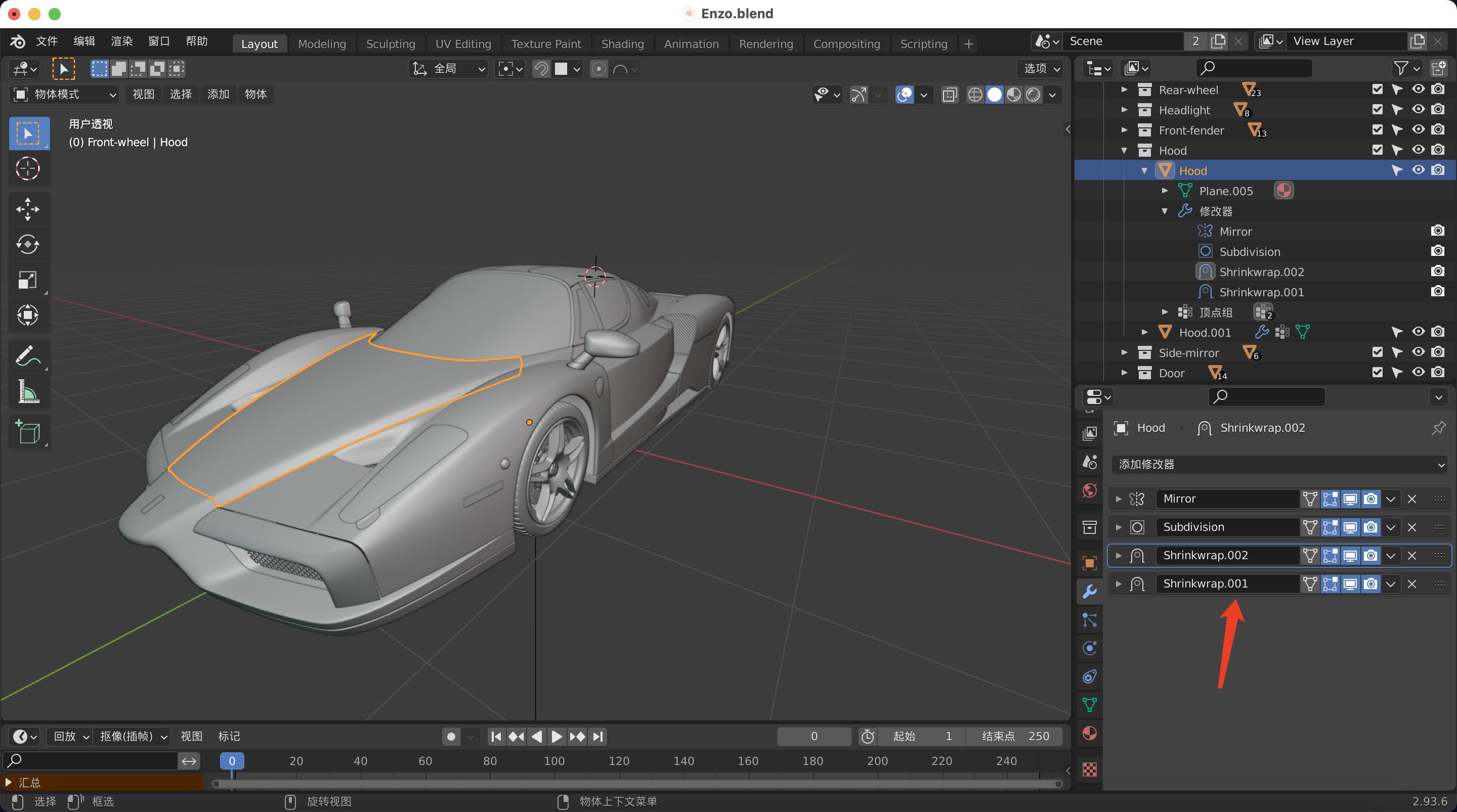1457x812 pixels.
Task: Open the World properties tab
Action: 1089,490
